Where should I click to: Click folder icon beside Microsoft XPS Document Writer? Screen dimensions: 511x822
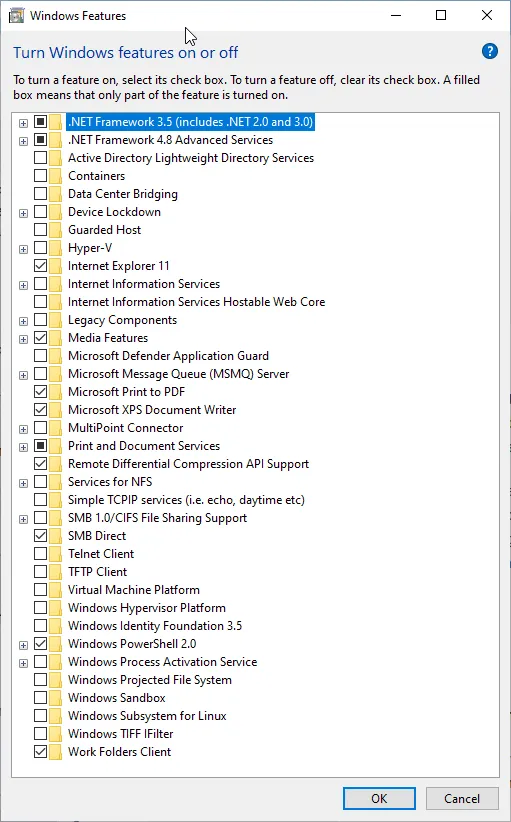[56, 409]
